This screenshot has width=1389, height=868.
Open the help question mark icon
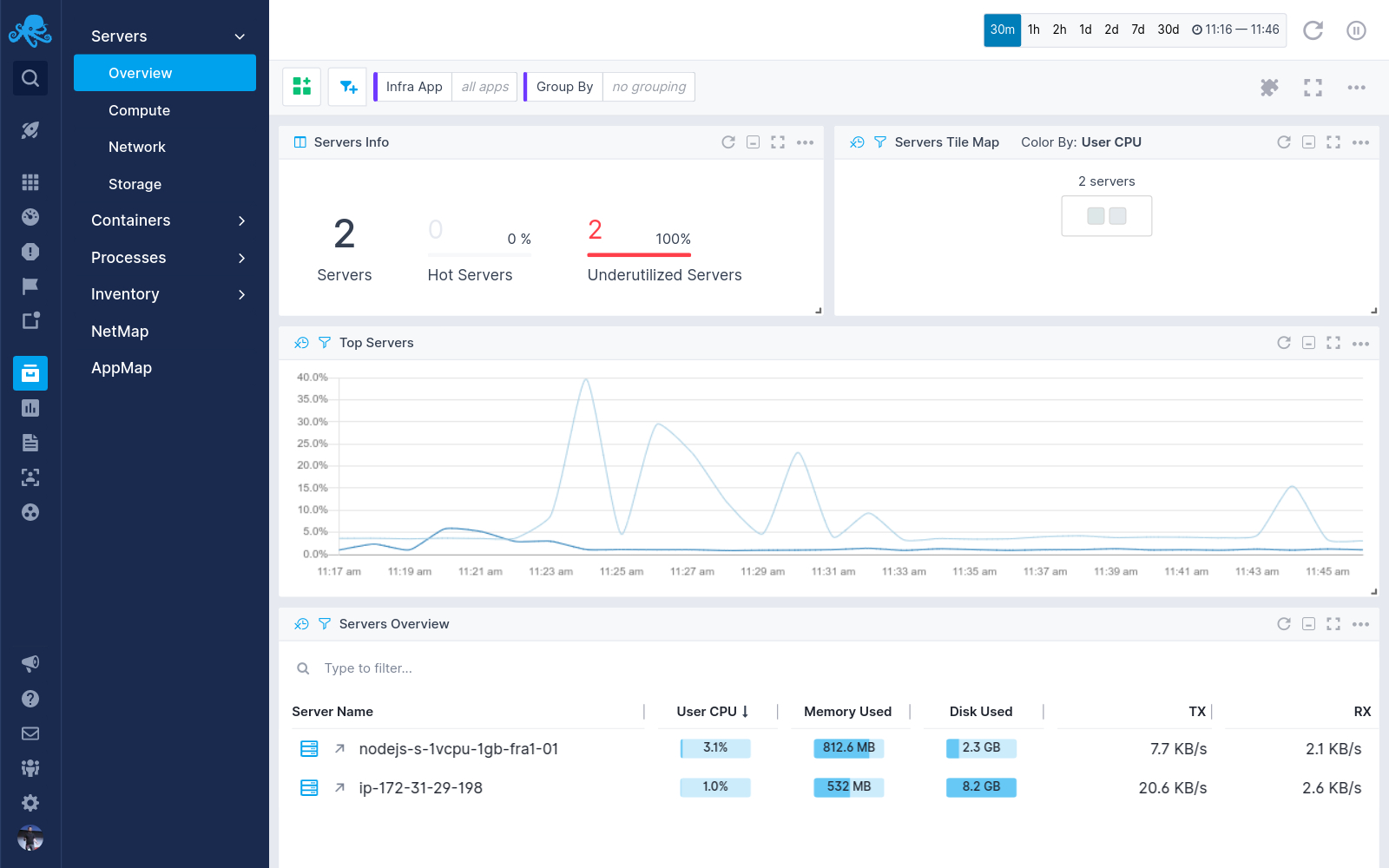tap(30, 699)
